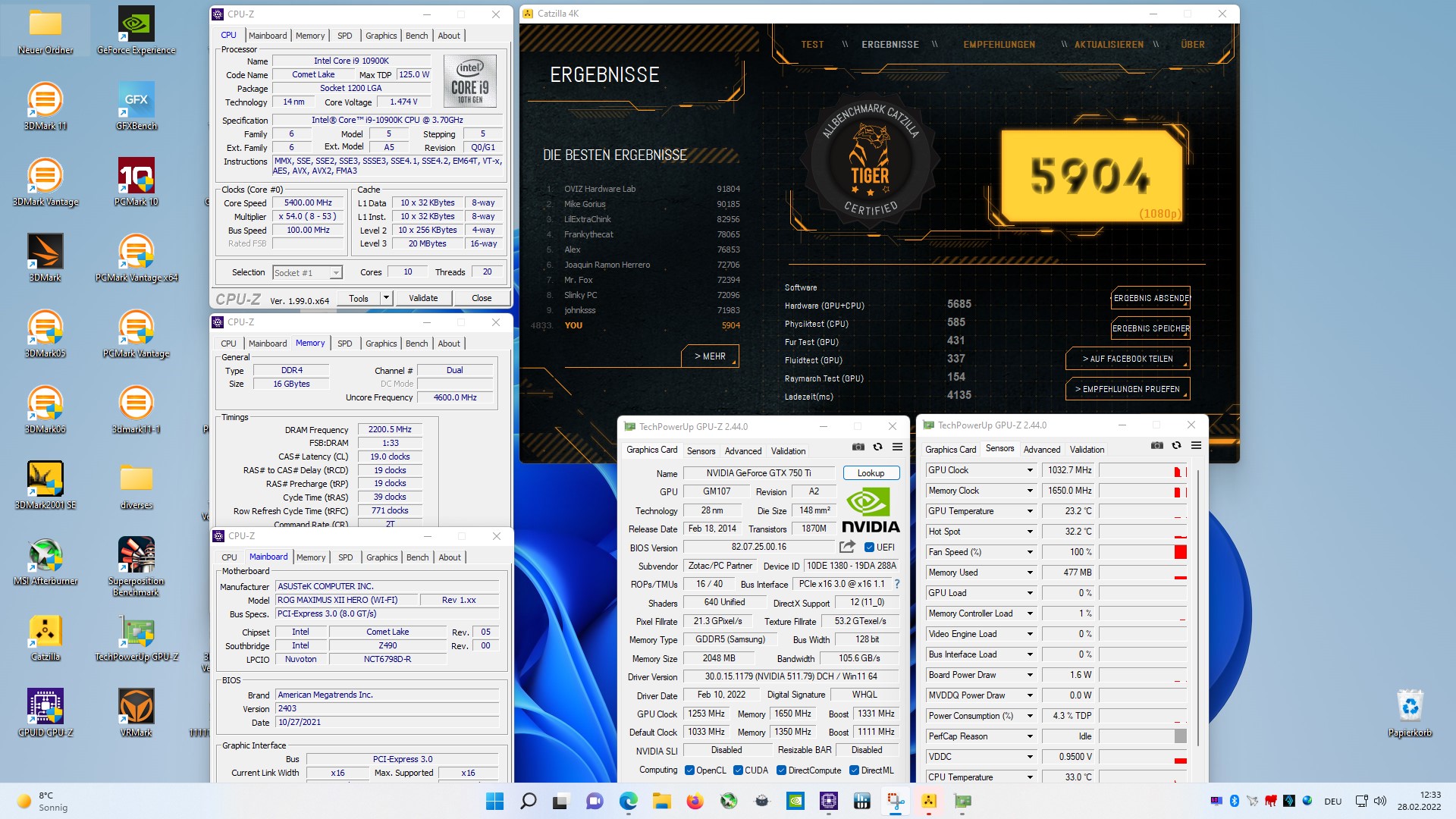Expand the PerfCap Reason sensor dropdown
The height and width of the screenshot is (819, 1456).
[1030, 736]
